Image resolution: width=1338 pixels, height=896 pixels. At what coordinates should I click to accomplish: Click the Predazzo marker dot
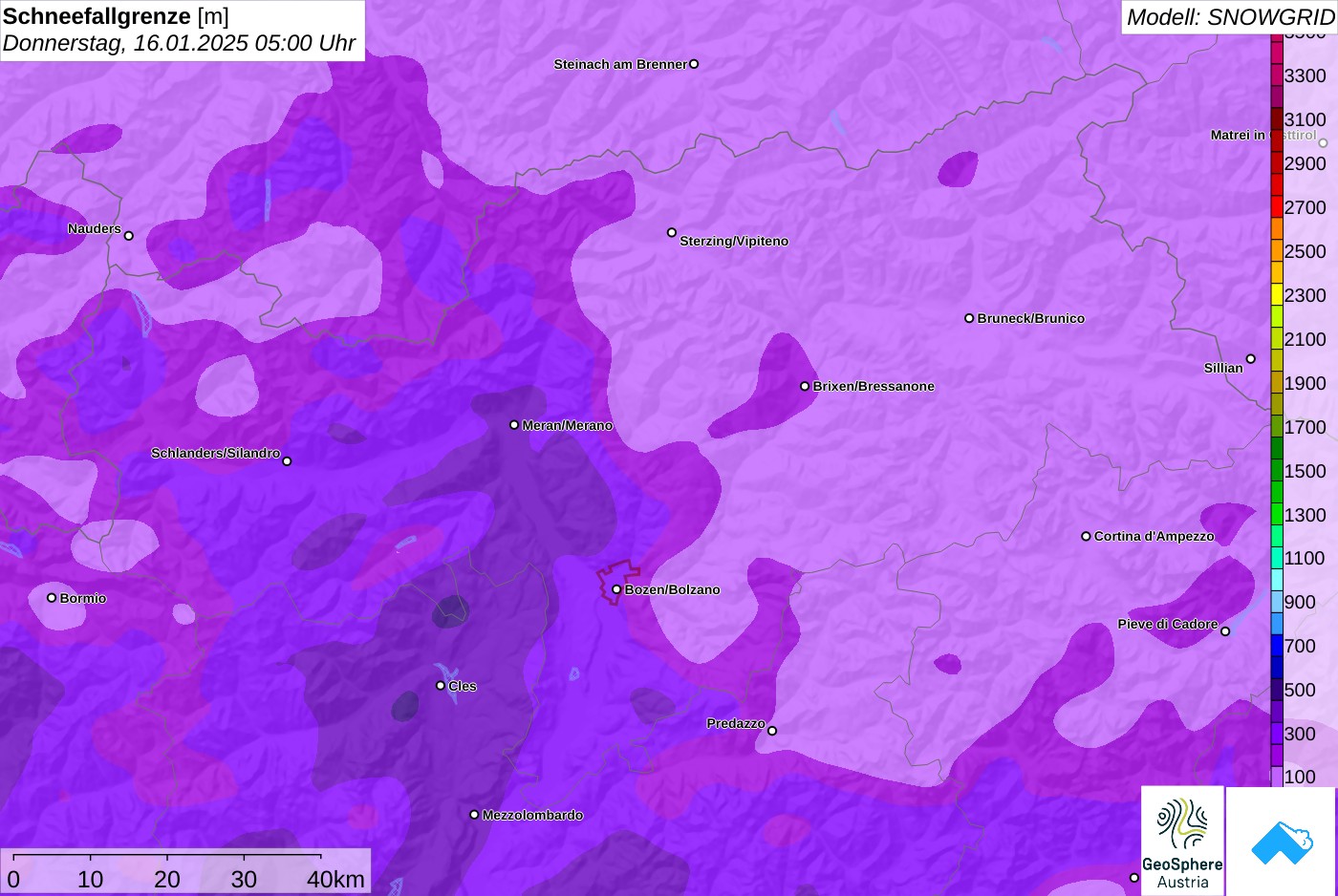coord(772,731)
